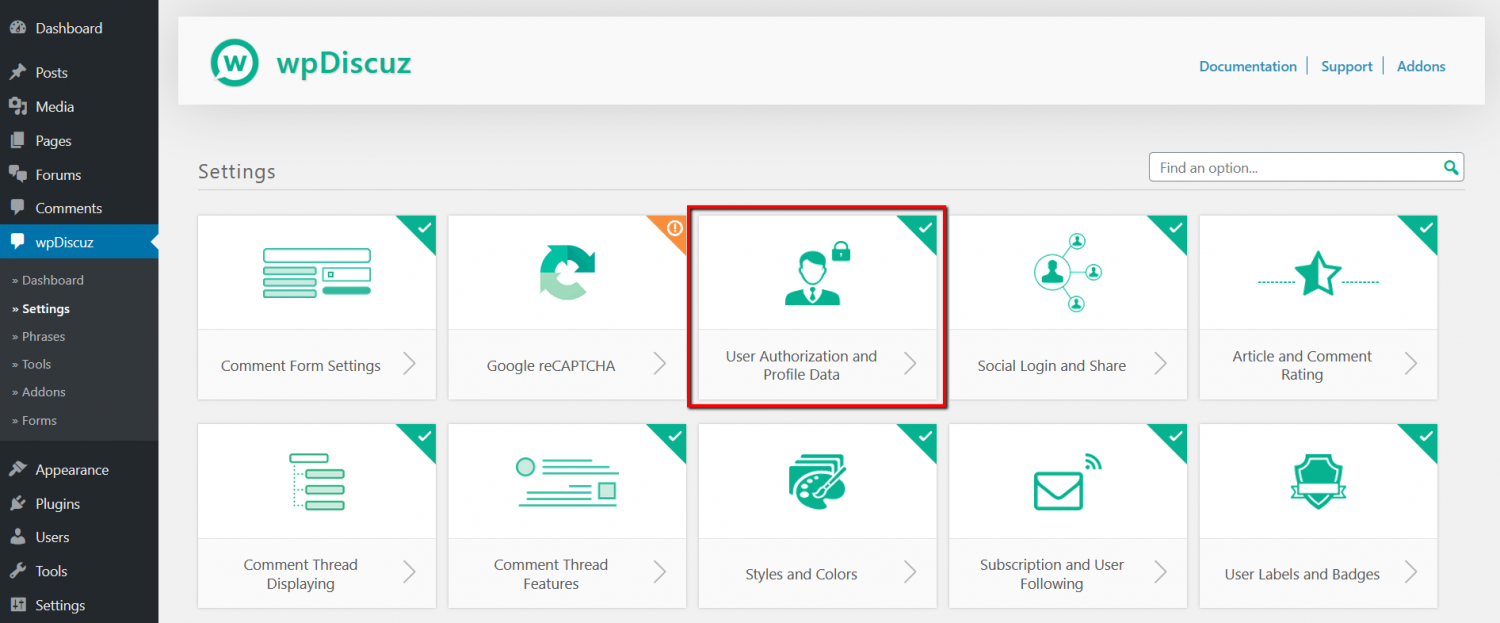Click the Google reCAPTCHA refresh icon
The width and height of the screenshot is (1500, 623).
[x=567, y=270]
